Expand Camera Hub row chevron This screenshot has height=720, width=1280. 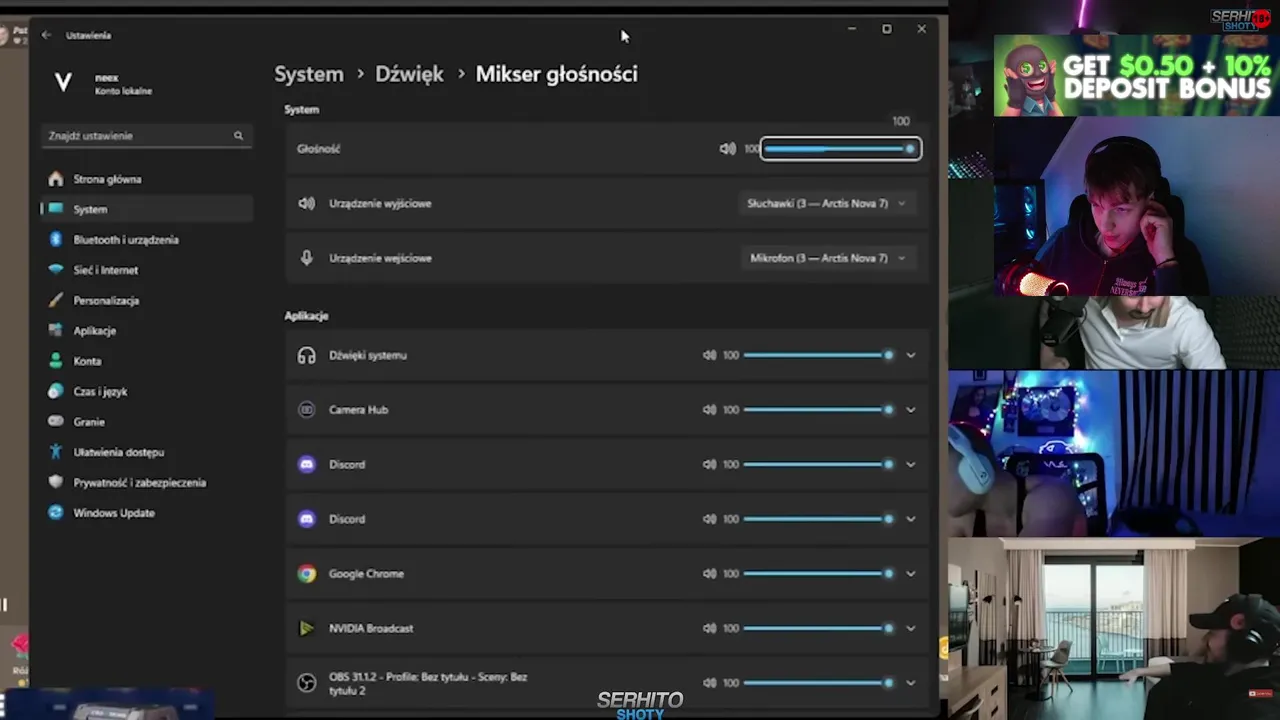[x=910, y=410]
